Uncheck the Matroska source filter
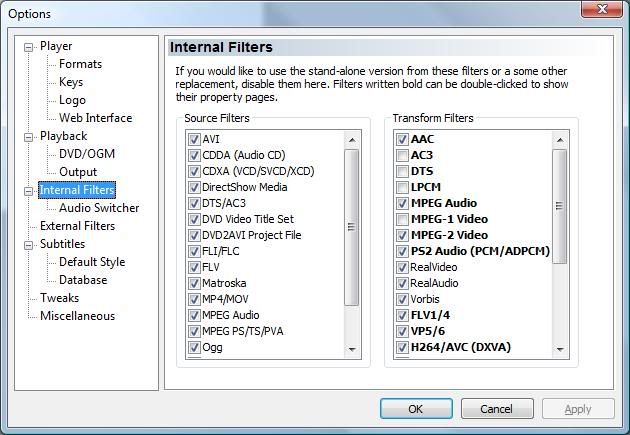 tap(195, 284)
